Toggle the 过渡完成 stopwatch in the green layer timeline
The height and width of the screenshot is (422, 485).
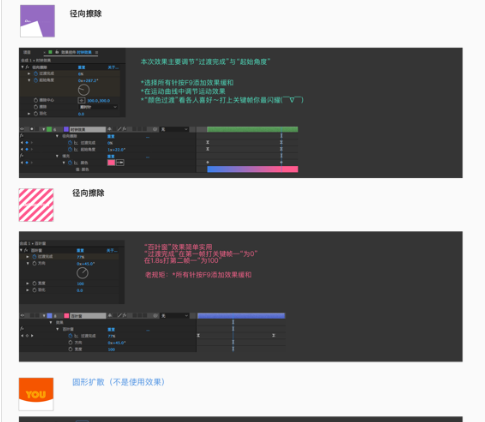point(70,143)
